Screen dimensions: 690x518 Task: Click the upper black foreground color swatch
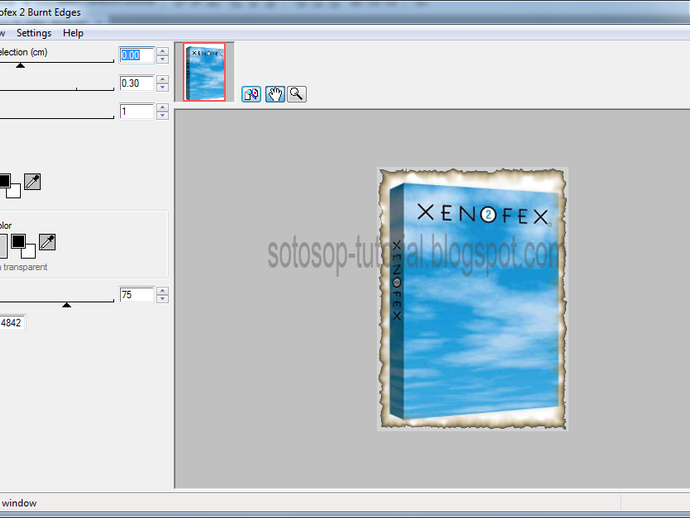point(4,180)
